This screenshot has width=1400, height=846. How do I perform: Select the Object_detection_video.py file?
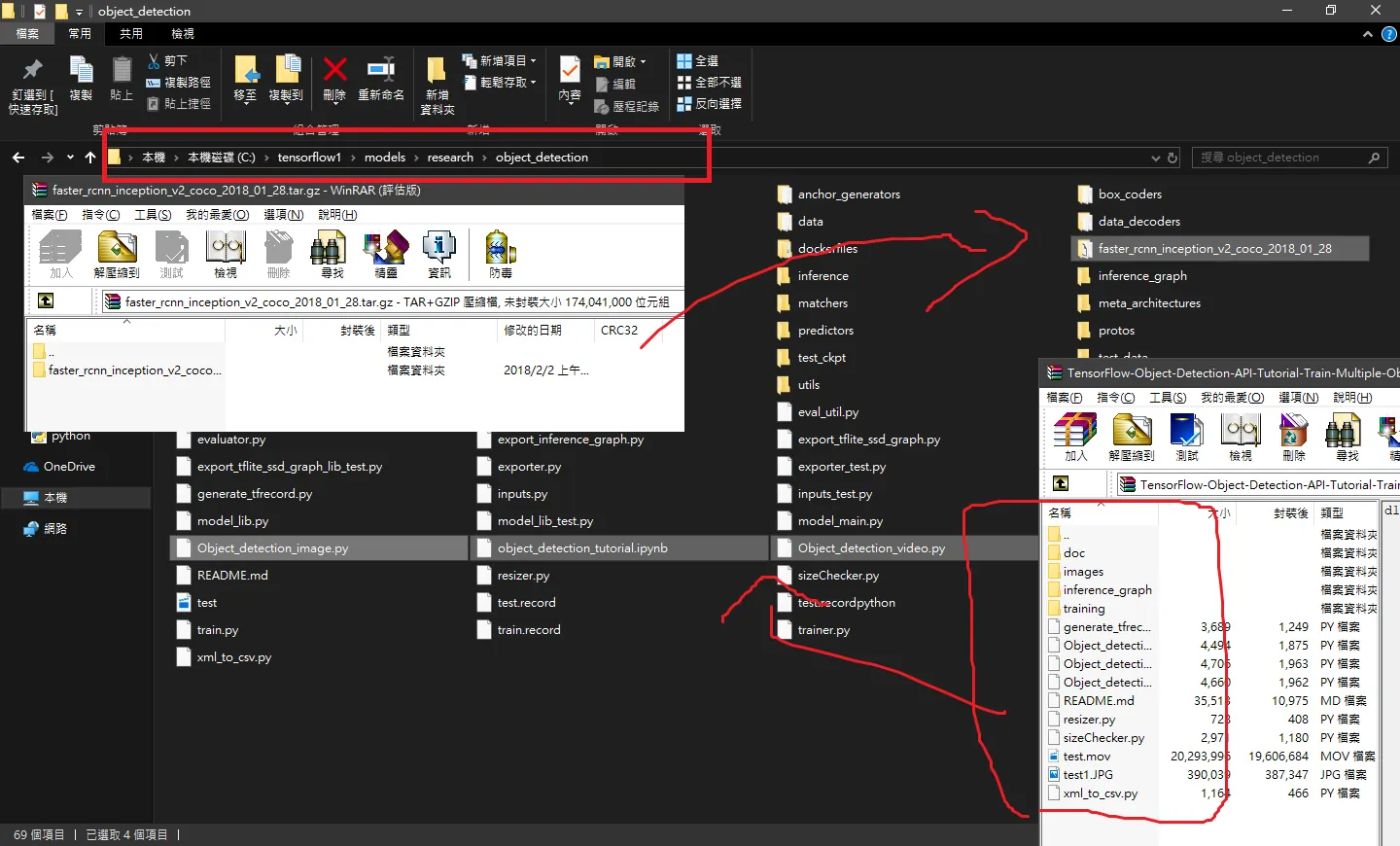click(x=871, y=548)
